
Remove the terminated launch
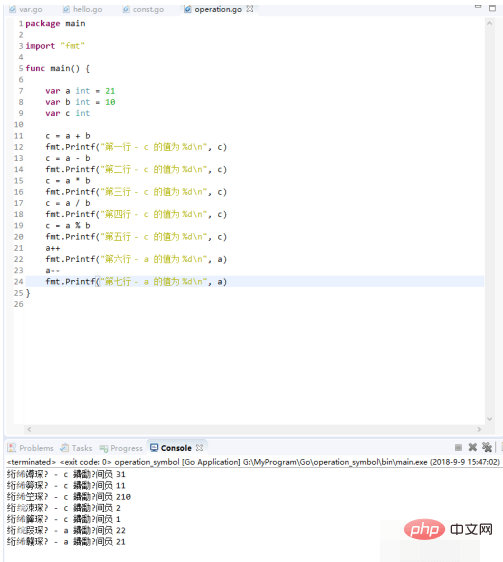point(473,447)
